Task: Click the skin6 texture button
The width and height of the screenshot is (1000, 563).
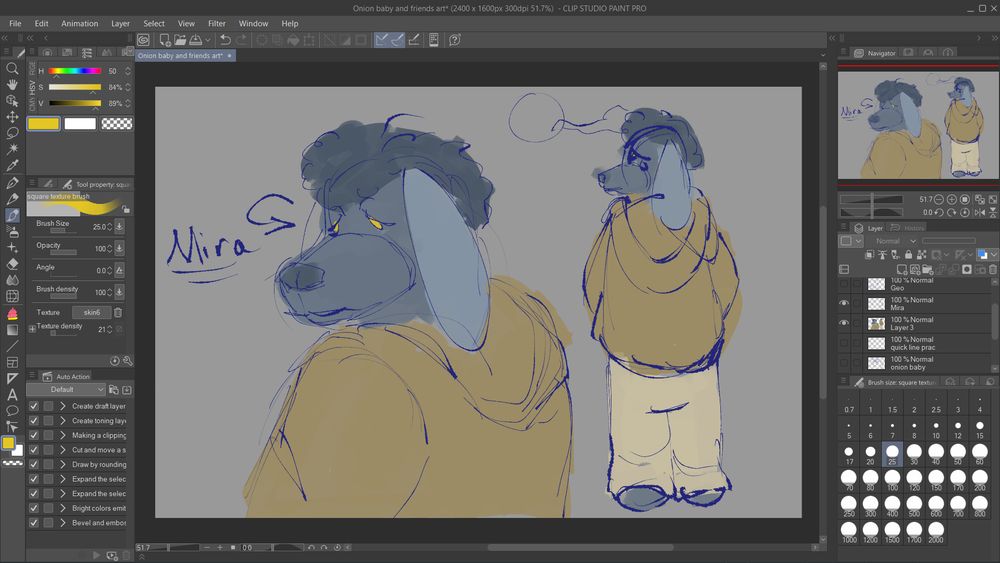Action: 92,312
